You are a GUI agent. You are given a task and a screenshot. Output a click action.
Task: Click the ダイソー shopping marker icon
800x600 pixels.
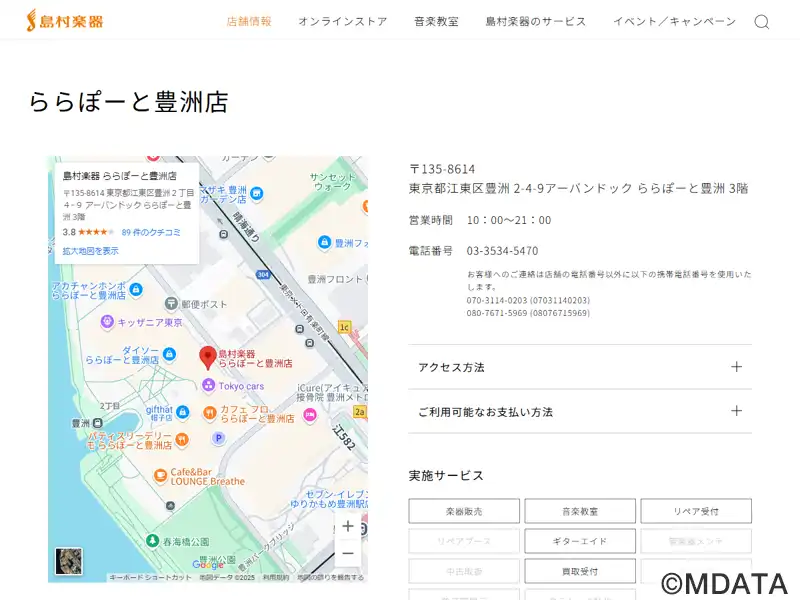click(x=169, y=354)
